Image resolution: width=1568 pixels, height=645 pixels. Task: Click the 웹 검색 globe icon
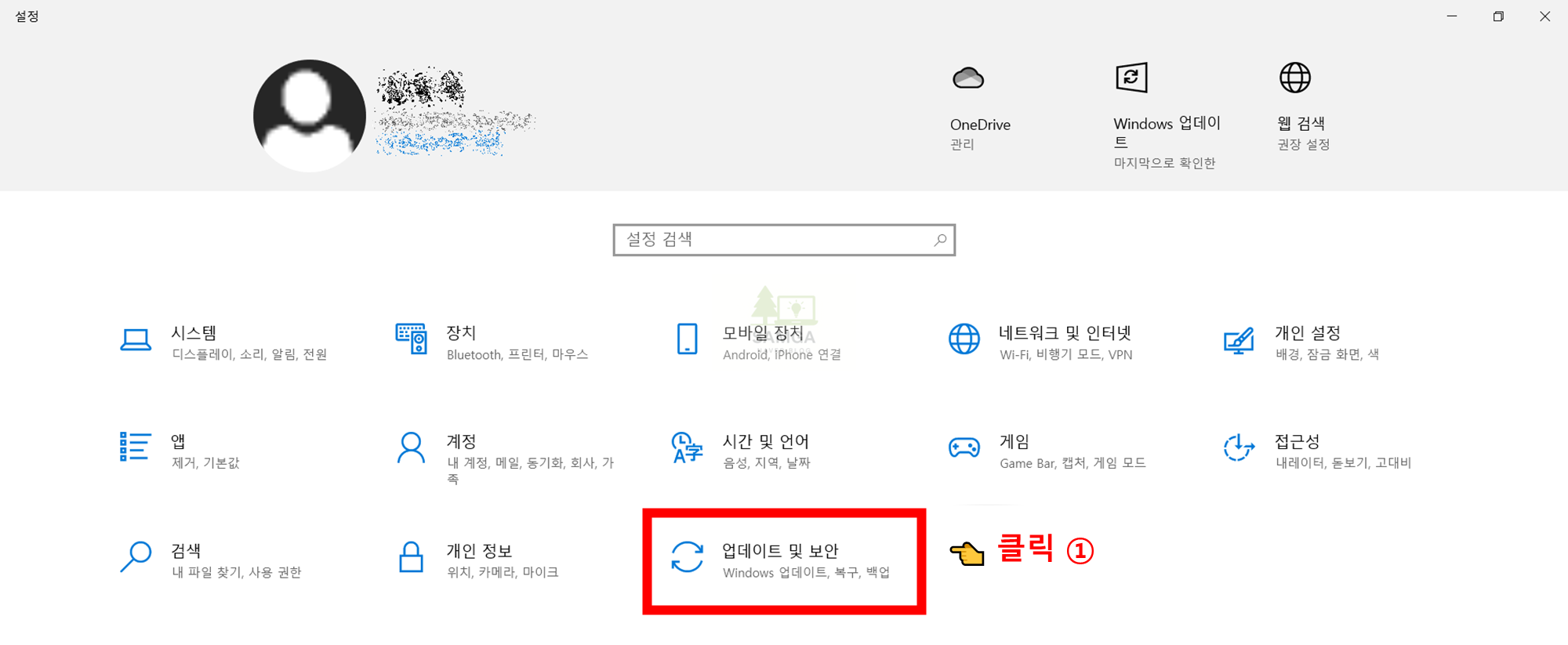coord(1295,78)
